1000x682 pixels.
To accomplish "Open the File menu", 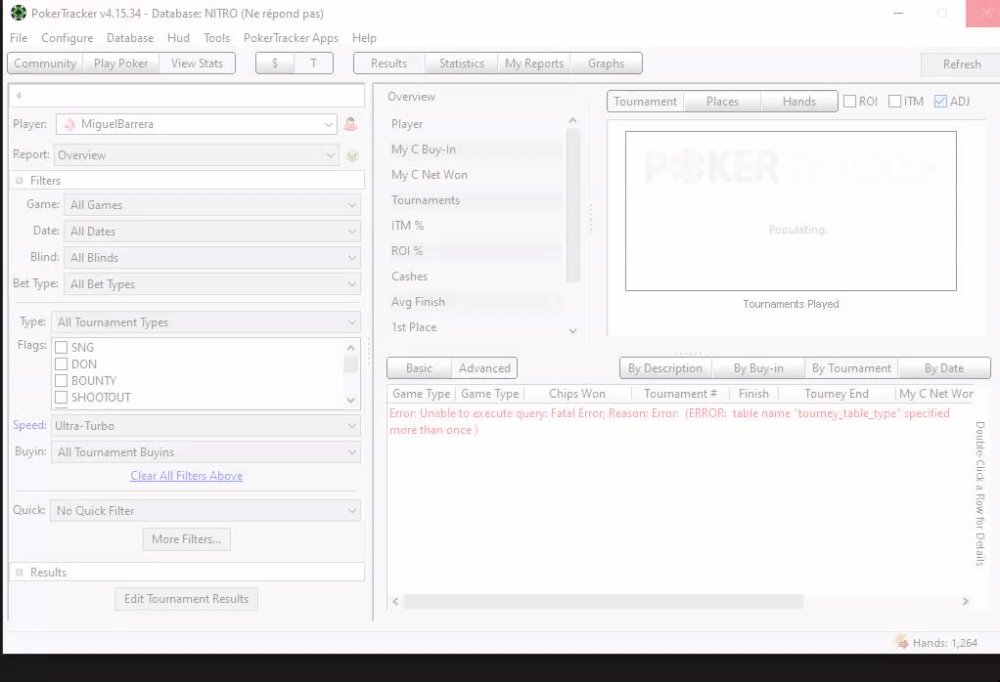I will (x=18, y=38).
